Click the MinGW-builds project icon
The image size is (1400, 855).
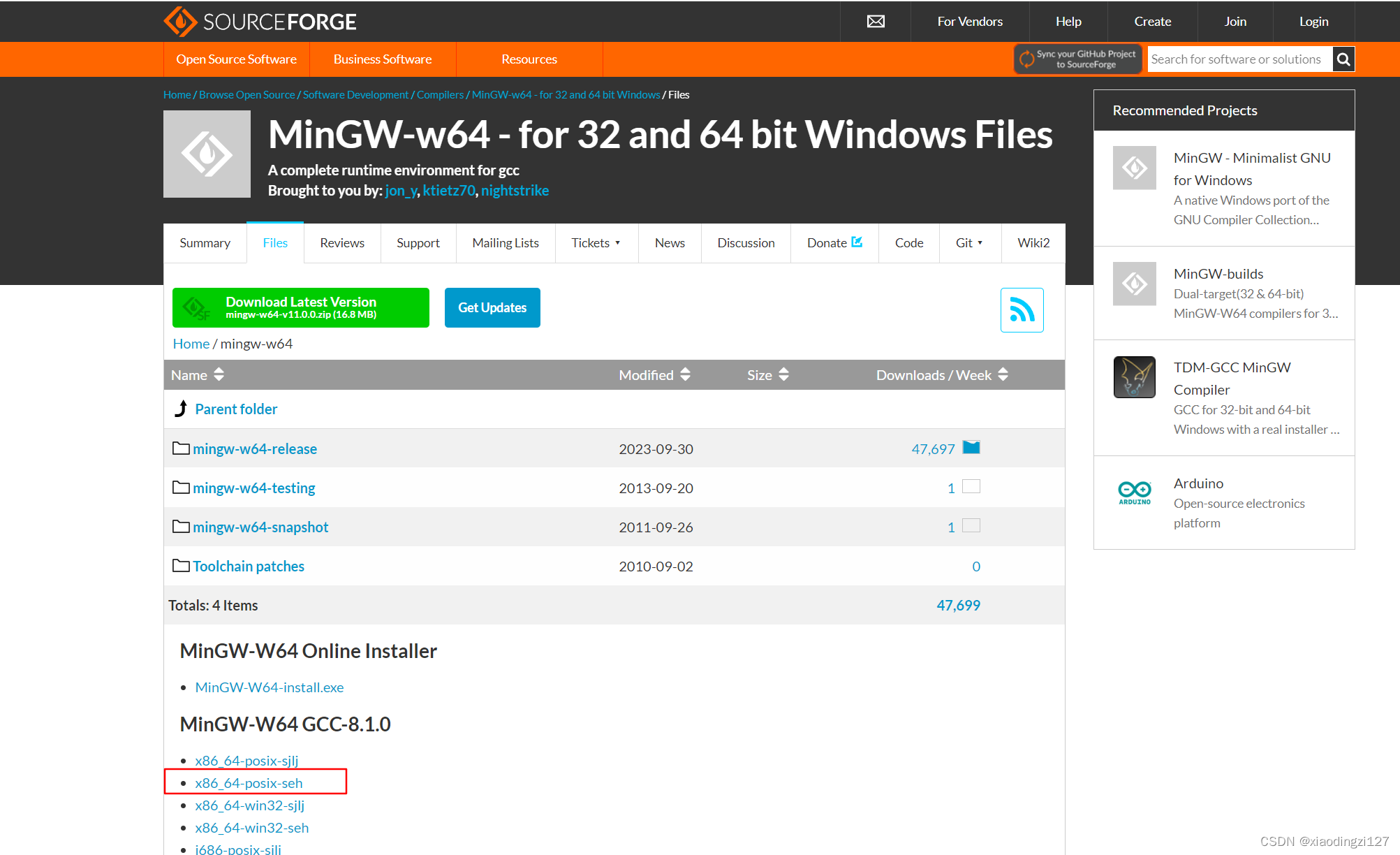coord(1134,284)
